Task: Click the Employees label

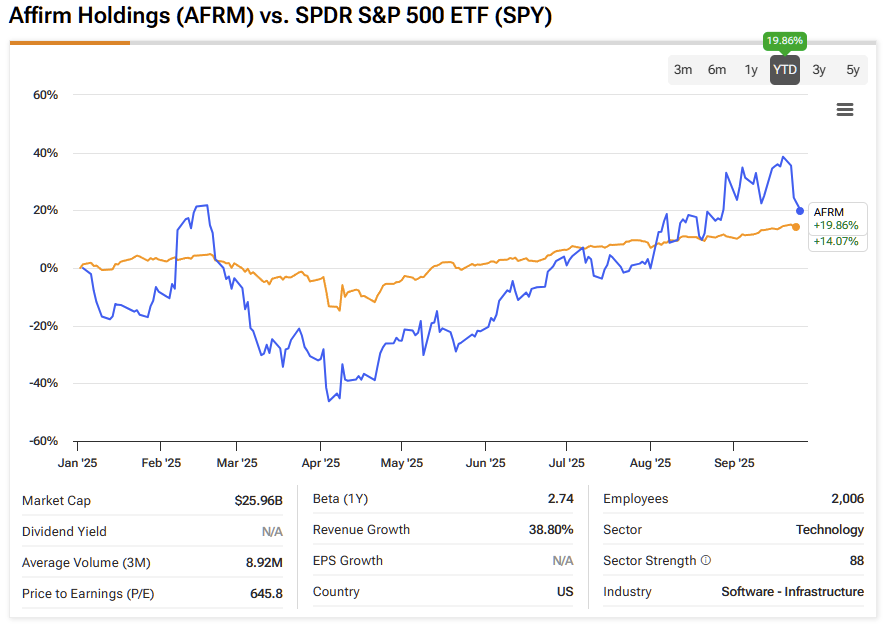Action: [636, 498]
